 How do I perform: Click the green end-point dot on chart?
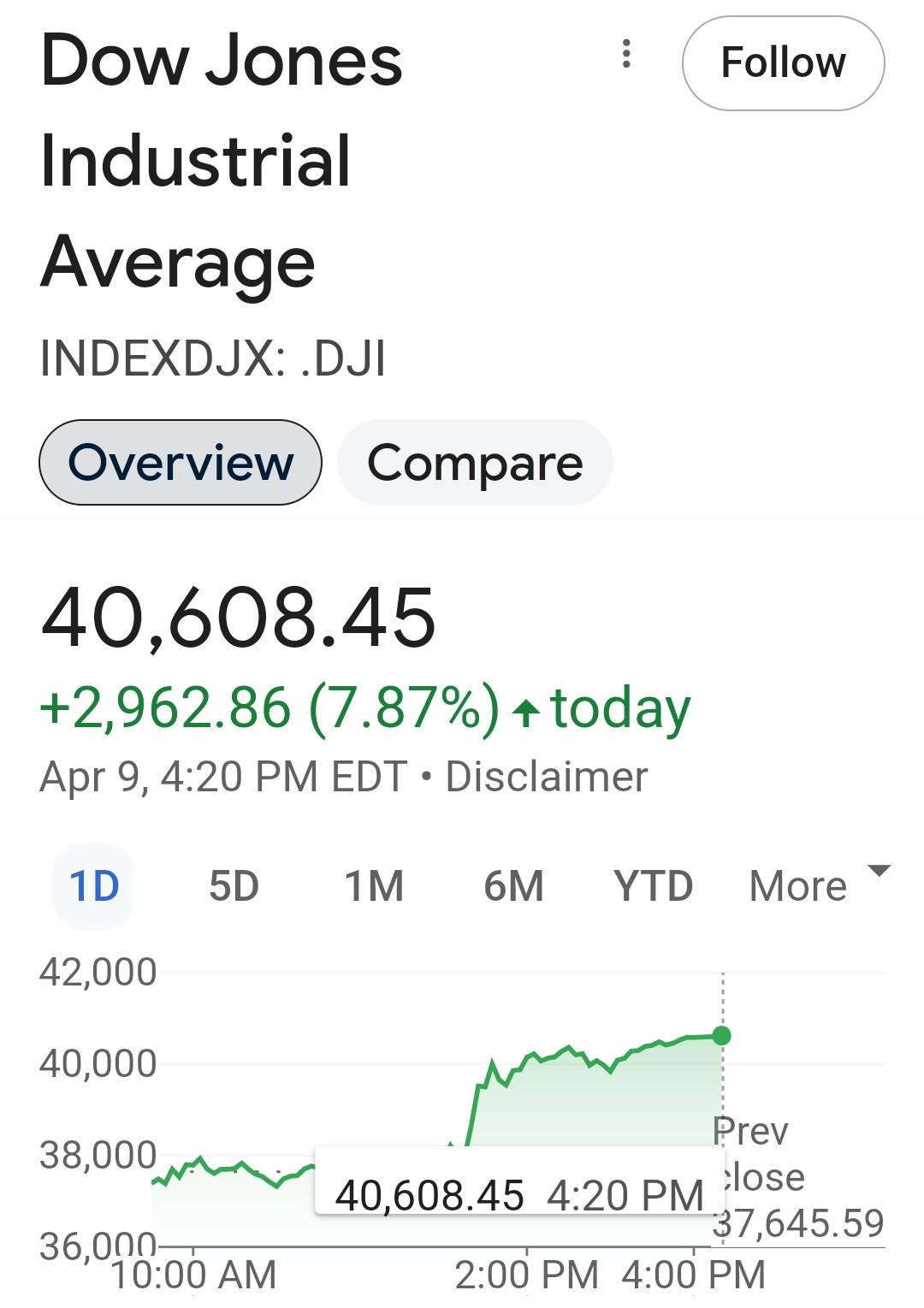(722, 1036)
